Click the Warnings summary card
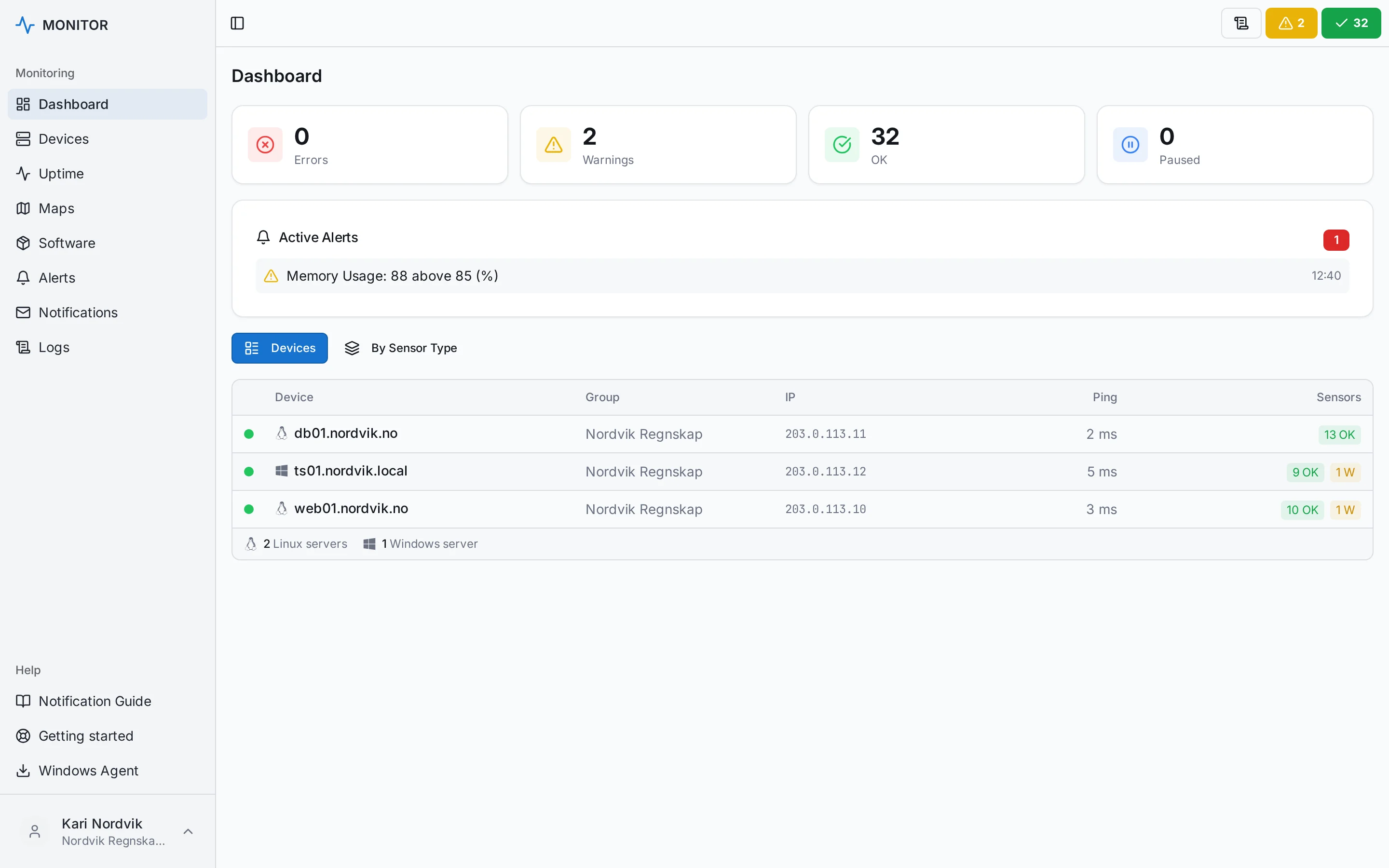The width and height of the screenshot is (1389, 868). tap(658, 145)
